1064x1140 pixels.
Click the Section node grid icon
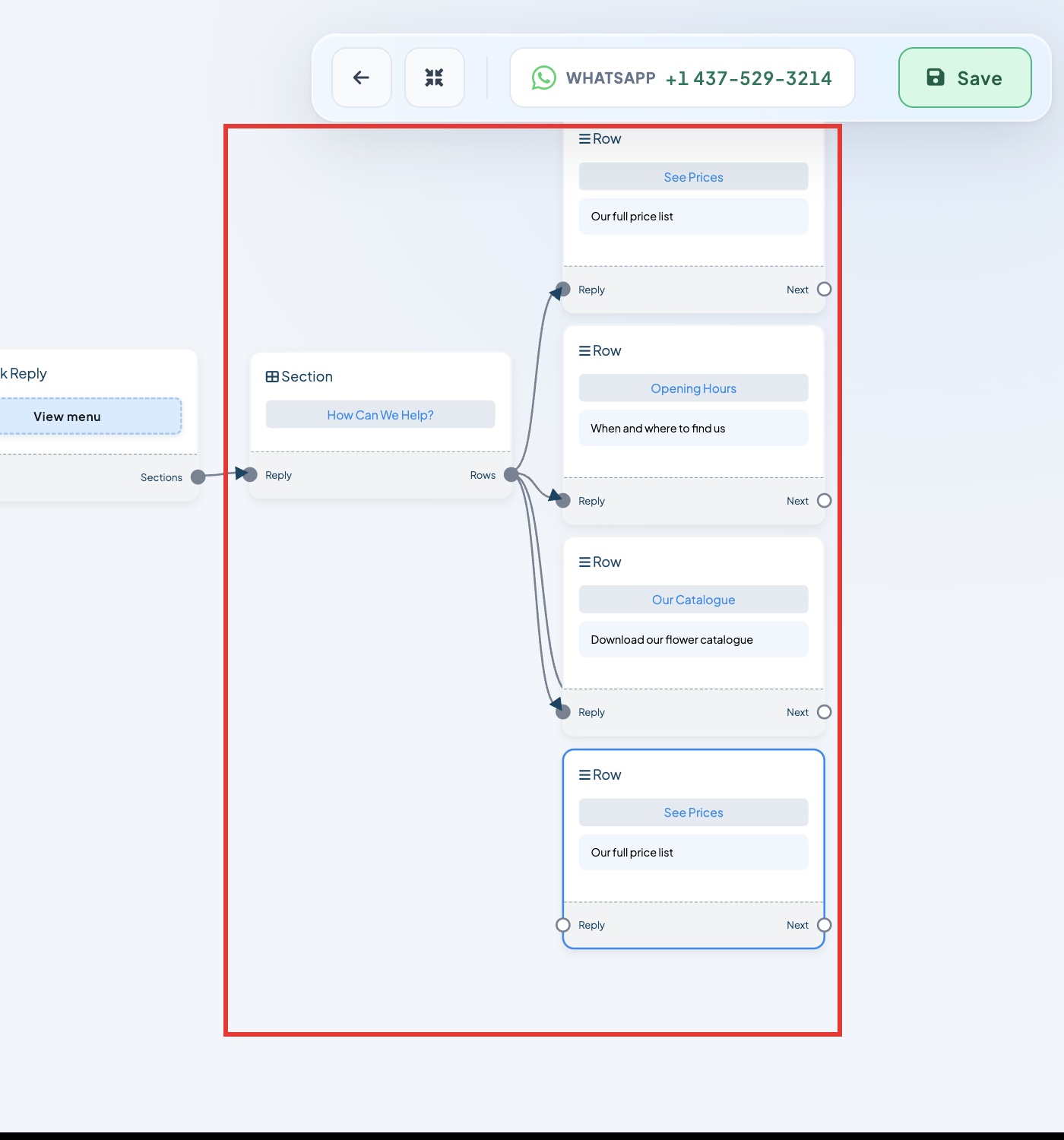(x=272, y=377)
